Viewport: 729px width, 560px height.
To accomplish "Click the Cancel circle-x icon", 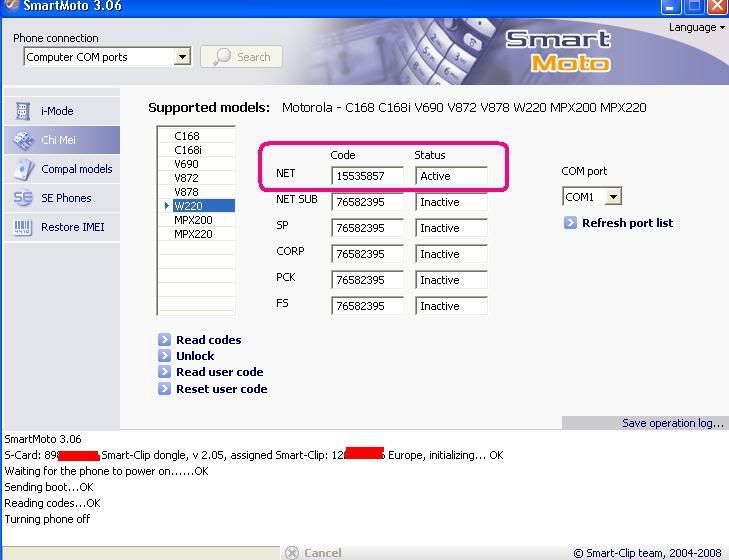I will tap(292, 553).
